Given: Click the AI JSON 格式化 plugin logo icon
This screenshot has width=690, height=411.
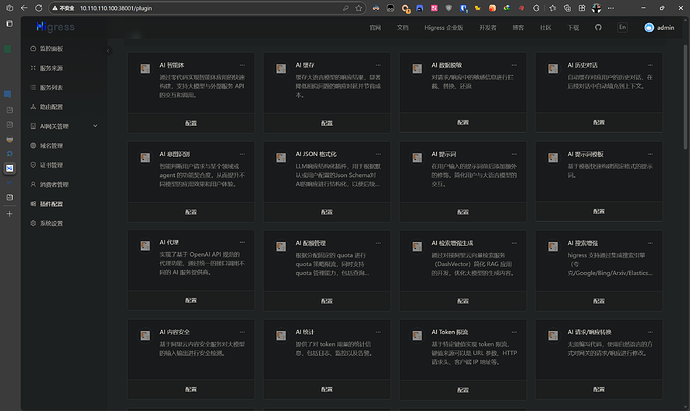Looking at the screenshot, I should (x=281, y=158).
